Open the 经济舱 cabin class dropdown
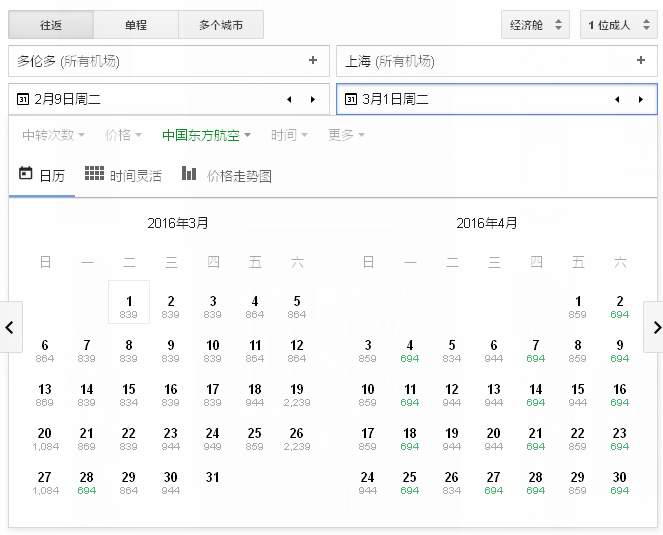The height and width of the screenshot is (535, 663). coord(535,24)
